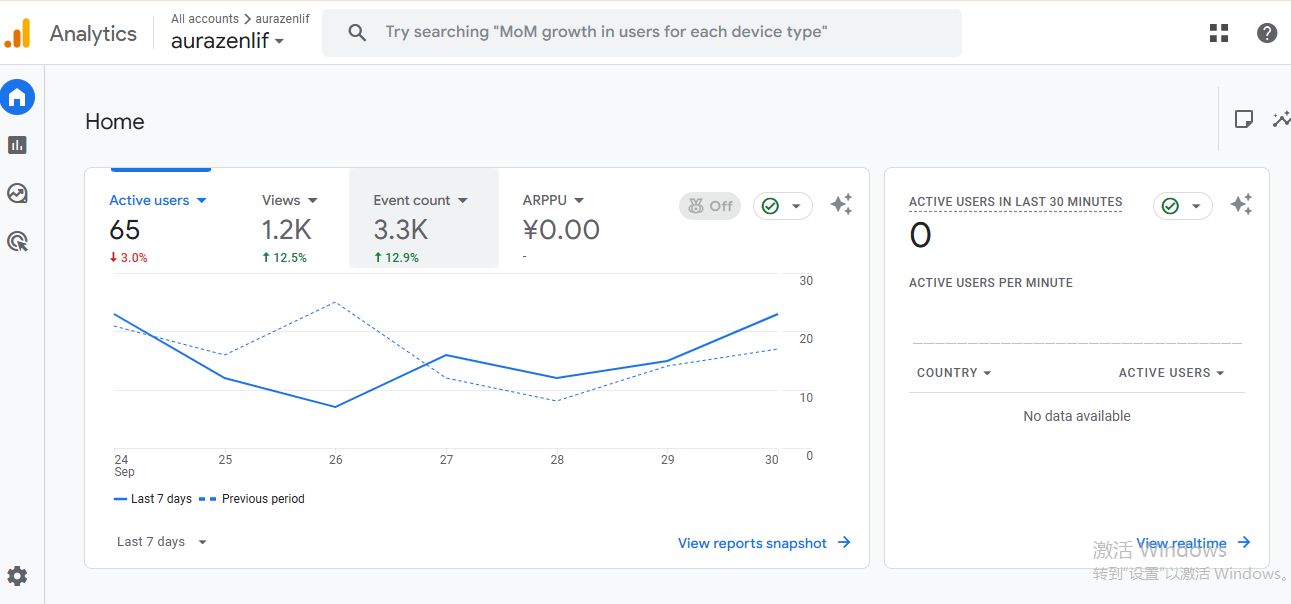The width and height of the screenshot is (1291, 604).
Task: Open the data quality checkmark dropdown in the chart card
Action: (x=782, y=206)
